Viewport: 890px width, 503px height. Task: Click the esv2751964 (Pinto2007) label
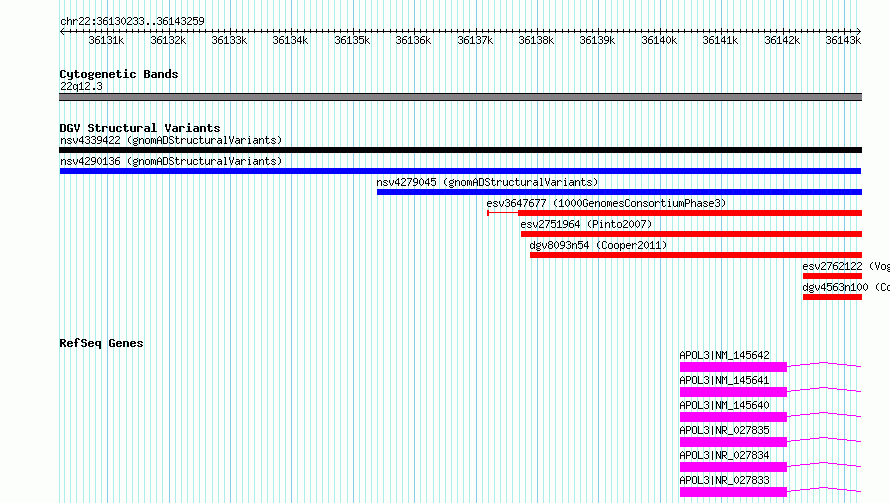click(586, 224)
